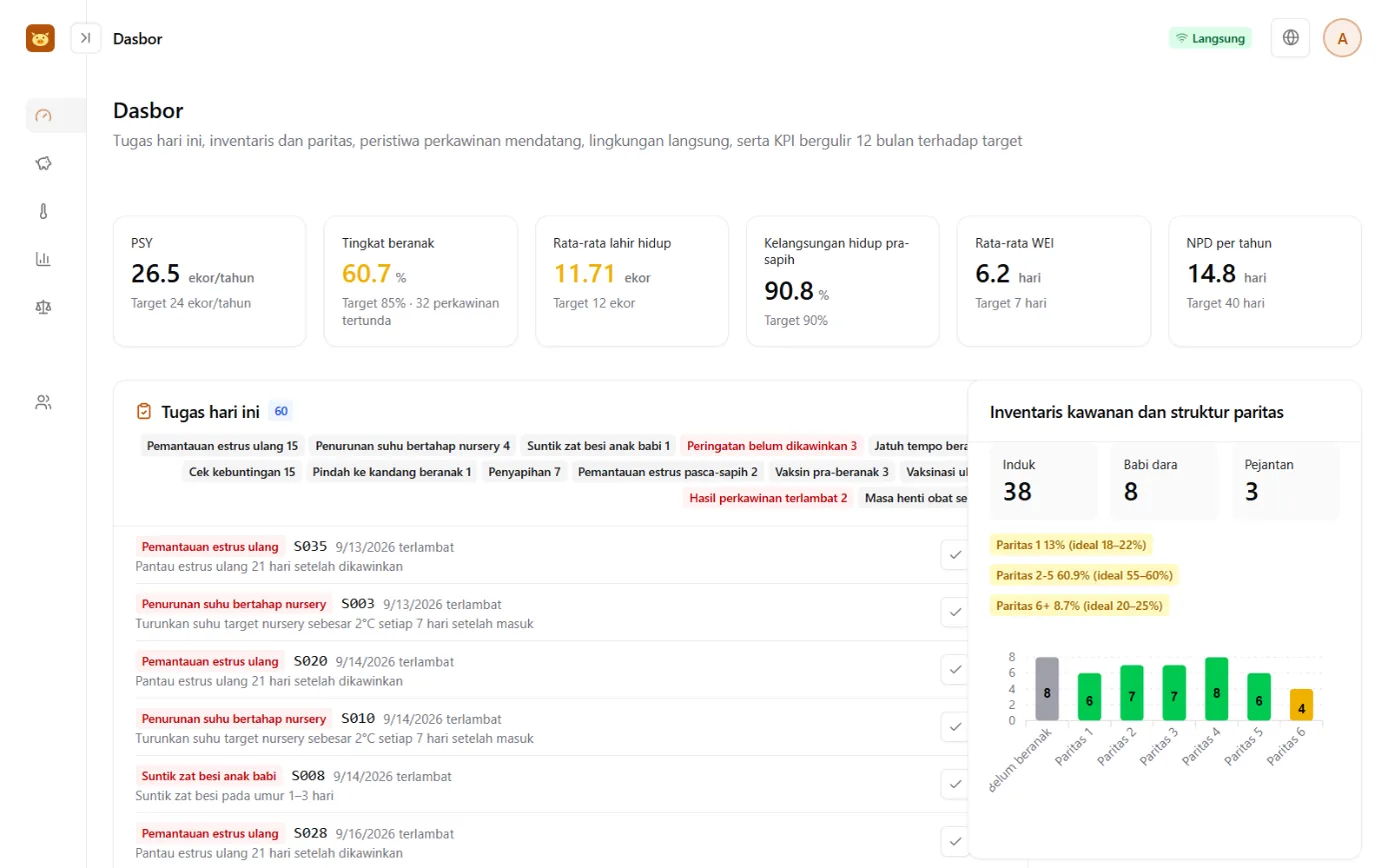
Task: Select the Penyapihan 7 task filter
Action: click(525, 472)
